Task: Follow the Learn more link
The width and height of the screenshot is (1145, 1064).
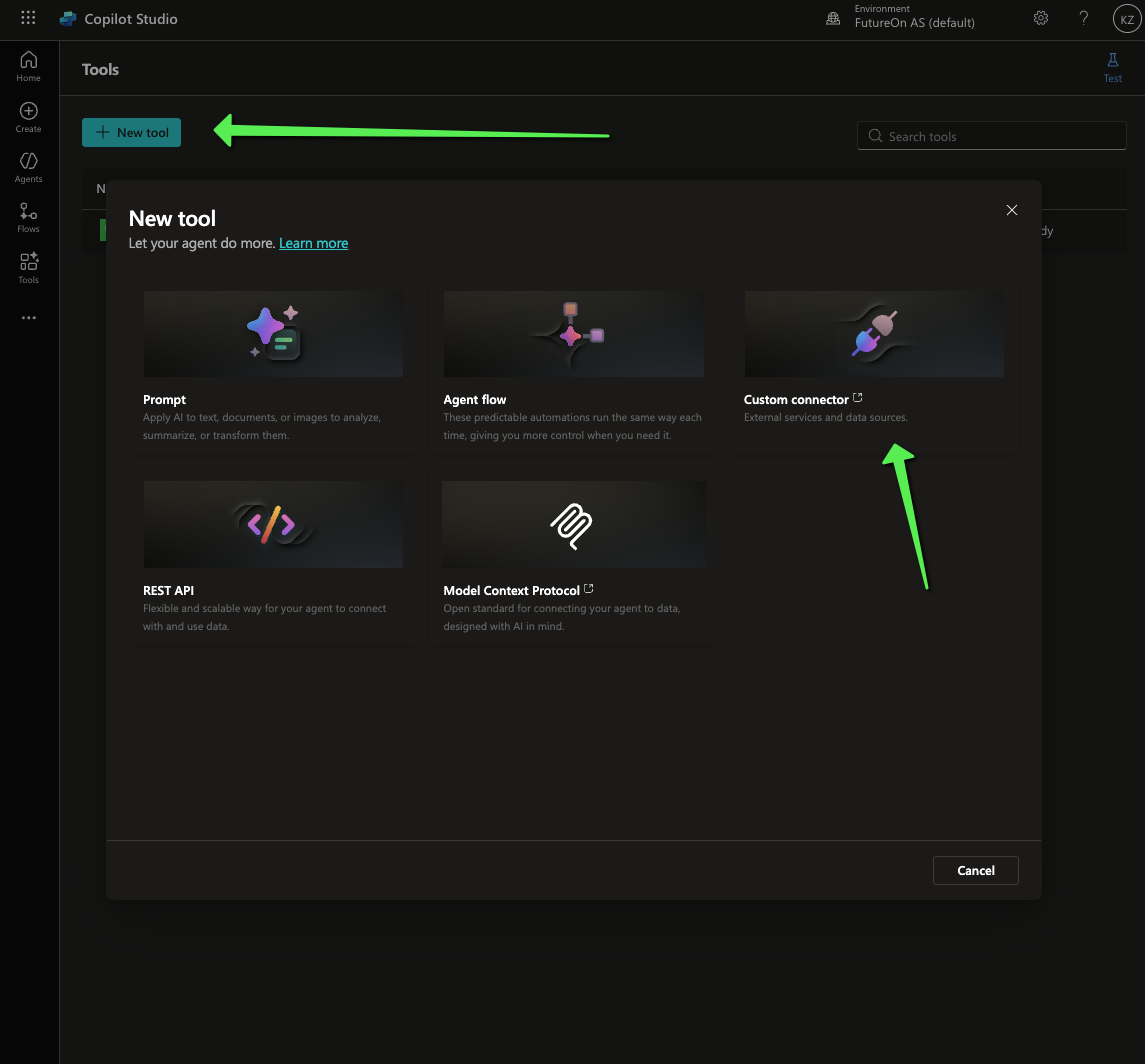Action: coord(313,243)
